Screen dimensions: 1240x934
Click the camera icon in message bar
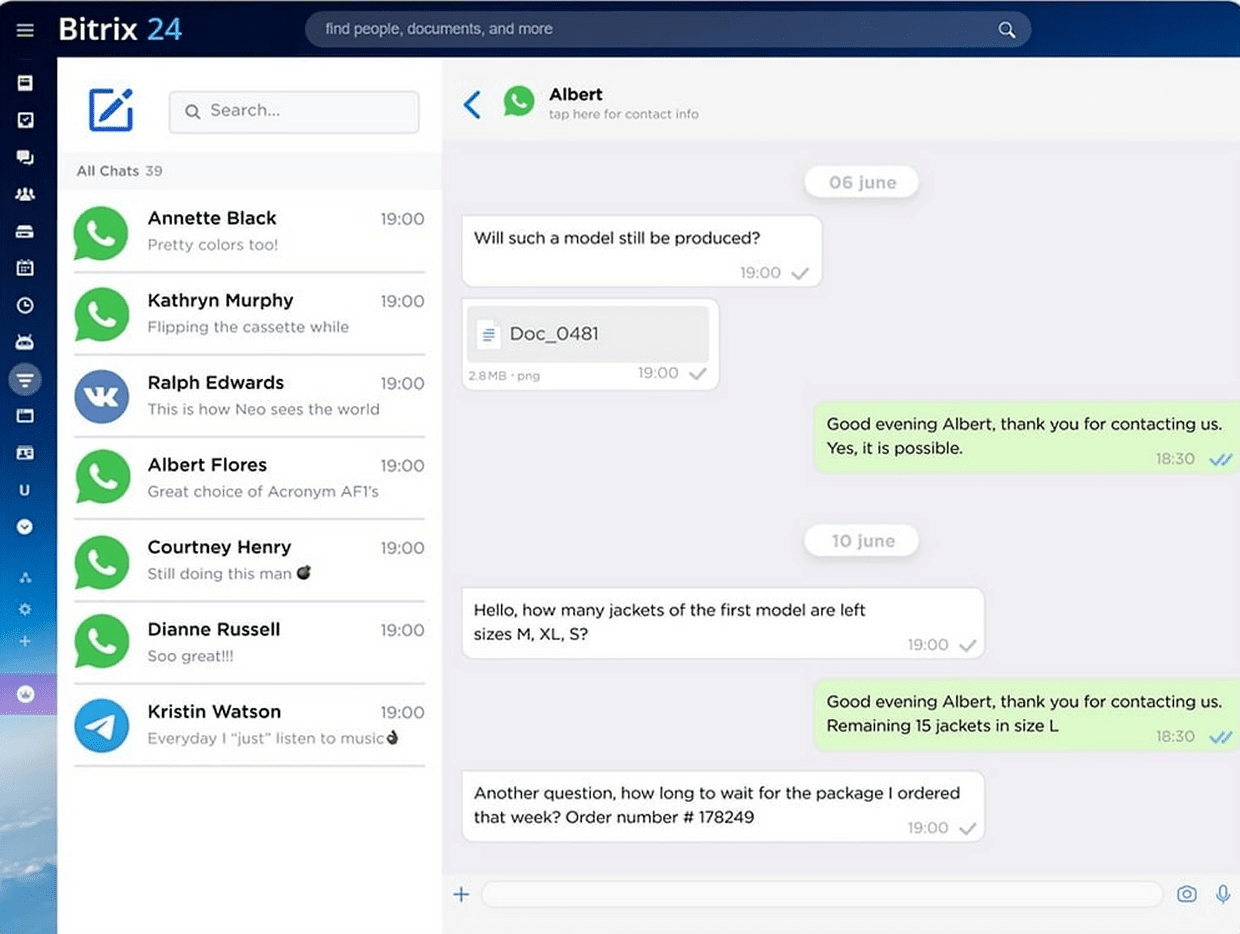[1186, 894]
